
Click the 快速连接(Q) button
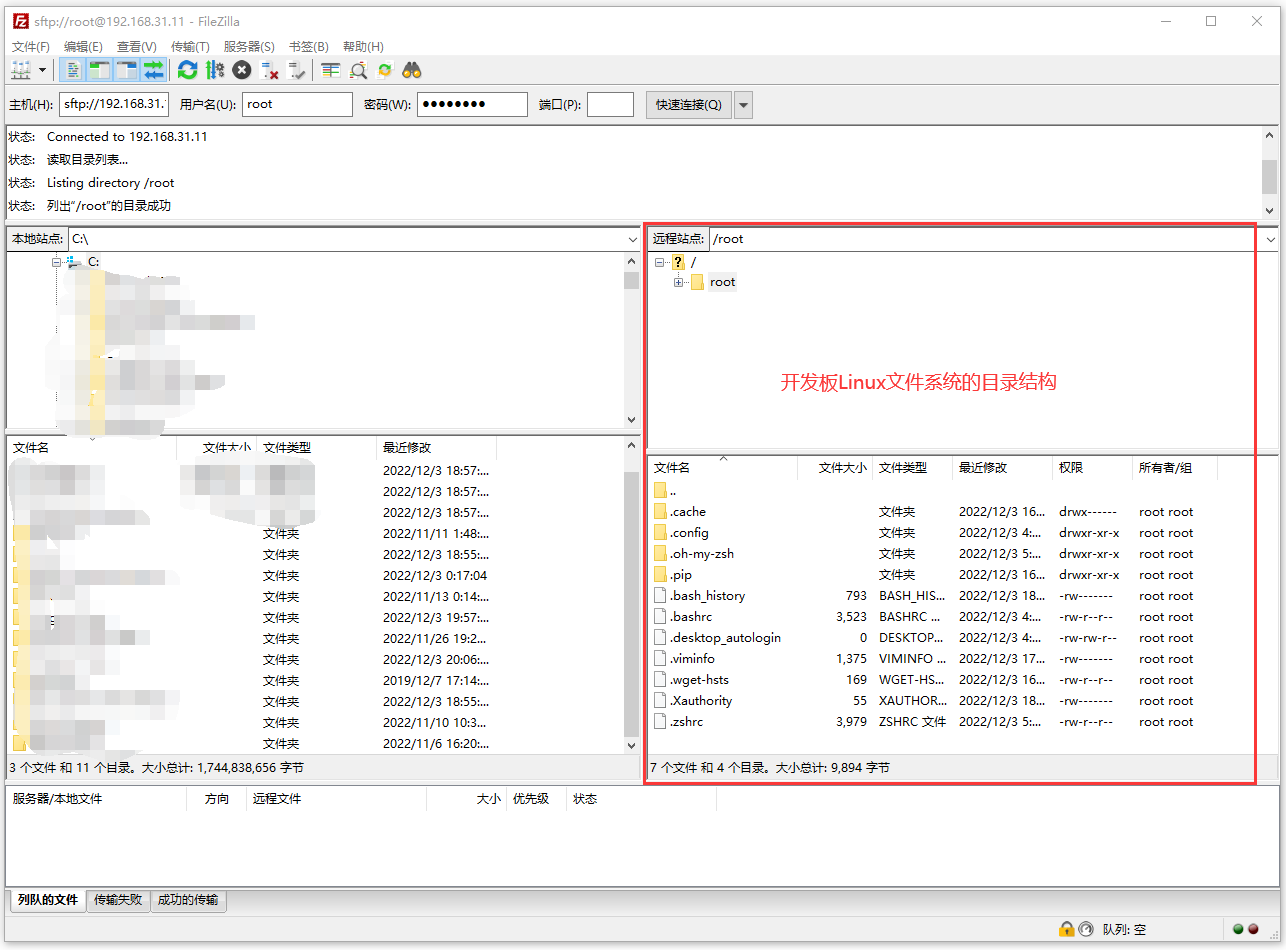[x=689, y=104]
